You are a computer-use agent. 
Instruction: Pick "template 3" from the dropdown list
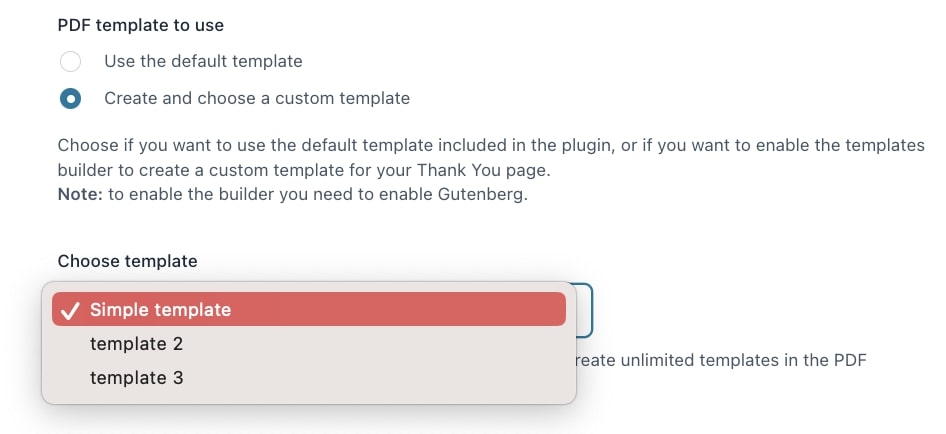coord(309,378)
